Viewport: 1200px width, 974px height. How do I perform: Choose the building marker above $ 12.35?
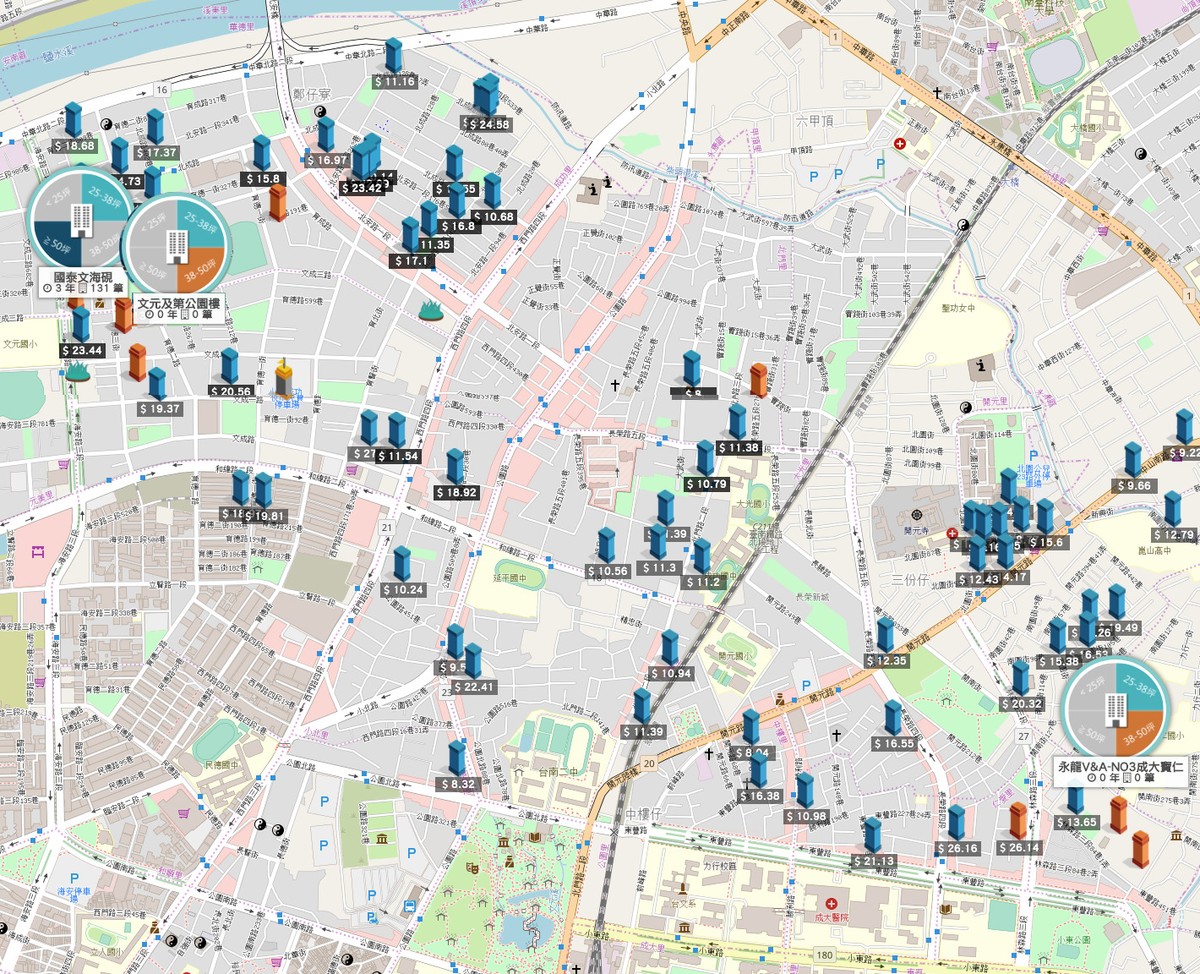[885, 635]
